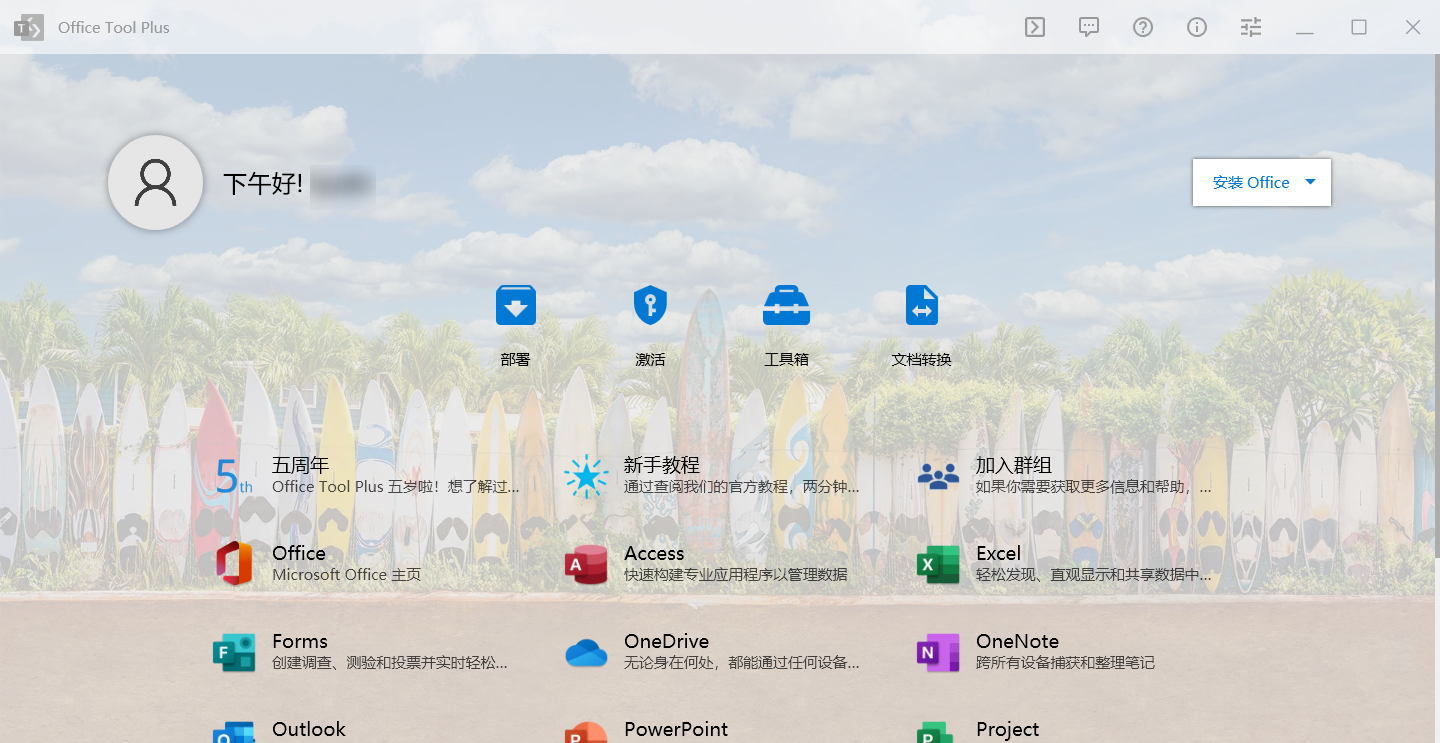Open the About info icon
Screen dimensions: 1440x743
tap(1197, 27)
